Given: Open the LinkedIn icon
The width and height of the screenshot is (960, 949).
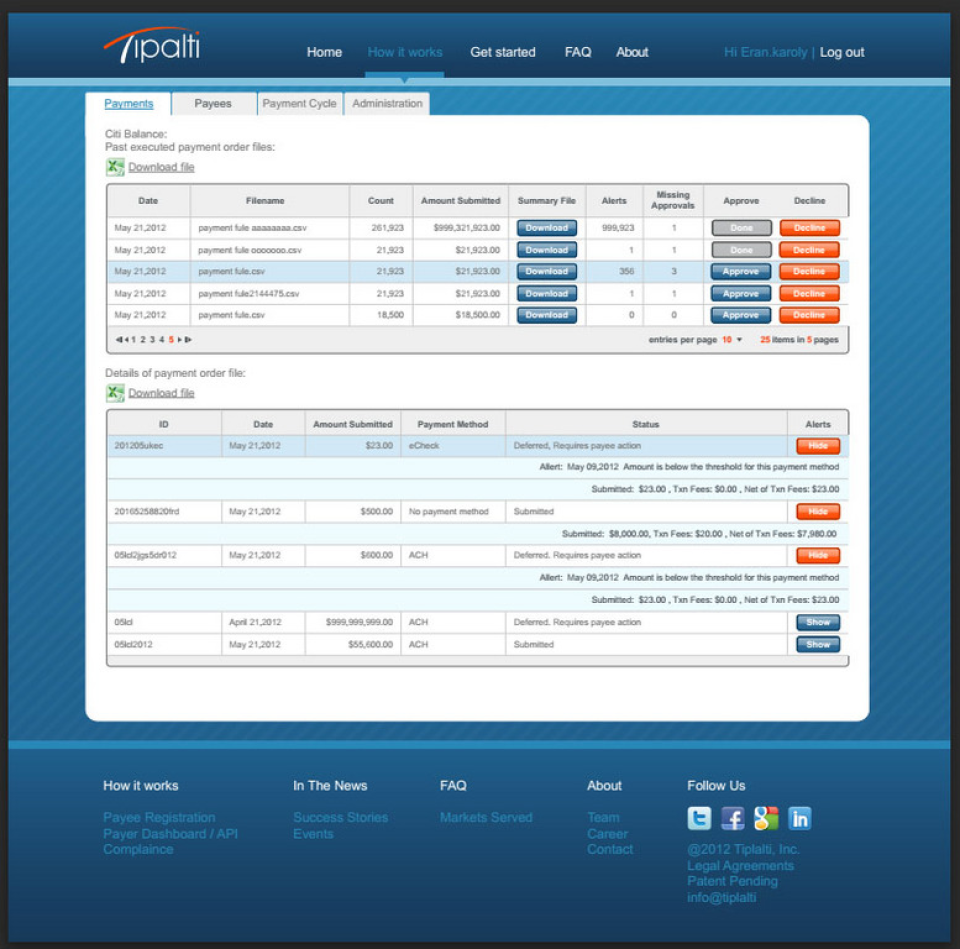Looking at the screenshot, I should (798, 818).
